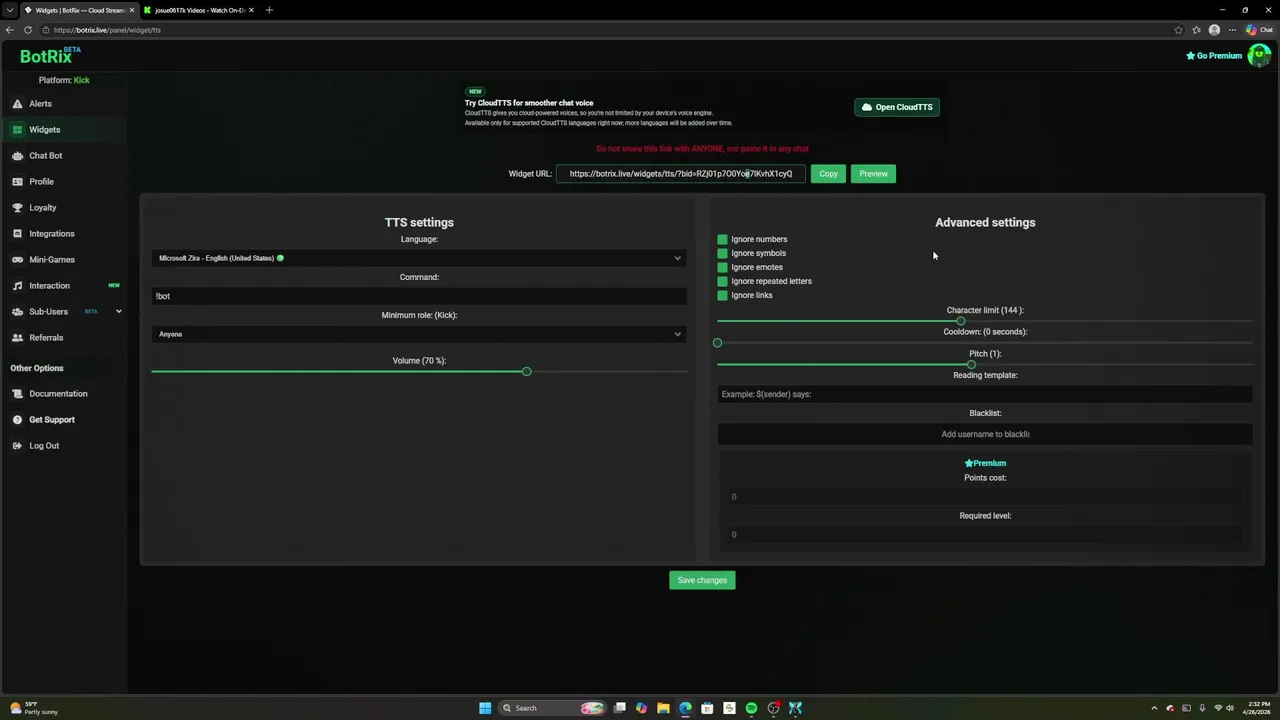Select the Widgets grid icon in the sidebar

[x=17, y=130]
